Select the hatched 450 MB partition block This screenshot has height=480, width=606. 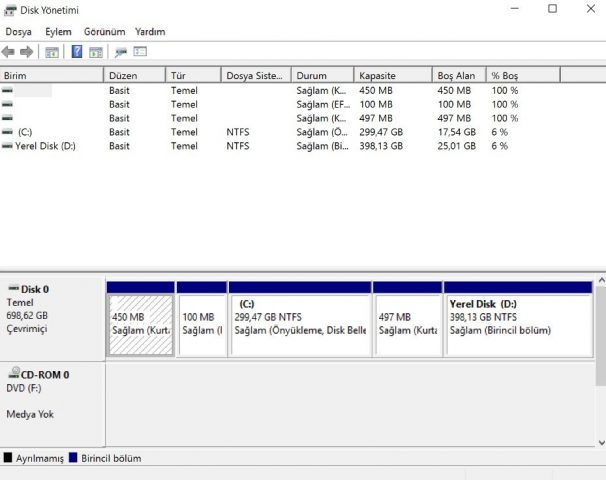(141, 320)
